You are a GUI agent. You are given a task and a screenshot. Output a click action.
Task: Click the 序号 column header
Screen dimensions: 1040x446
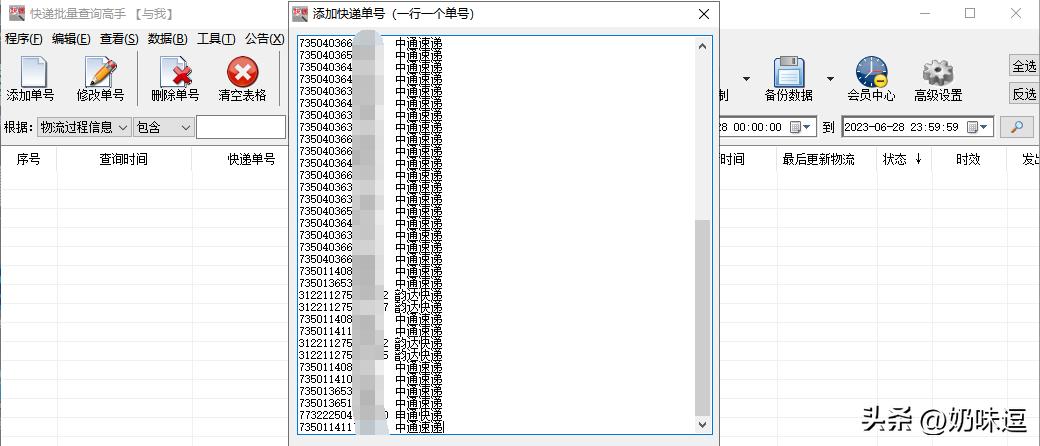[29, 159]
